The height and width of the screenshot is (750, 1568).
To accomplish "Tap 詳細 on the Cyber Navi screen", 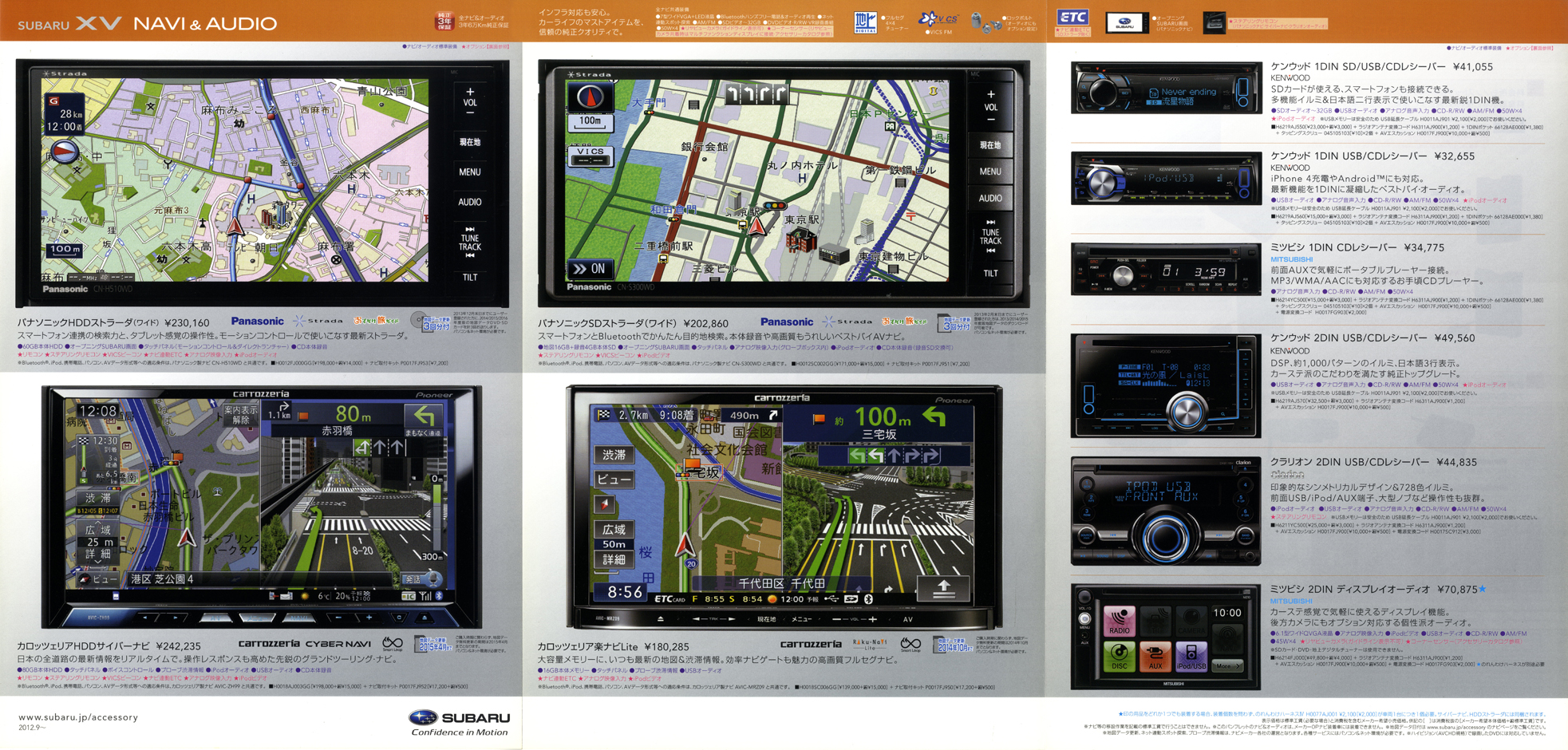I will pyautogui.click(x=97, y=554).
